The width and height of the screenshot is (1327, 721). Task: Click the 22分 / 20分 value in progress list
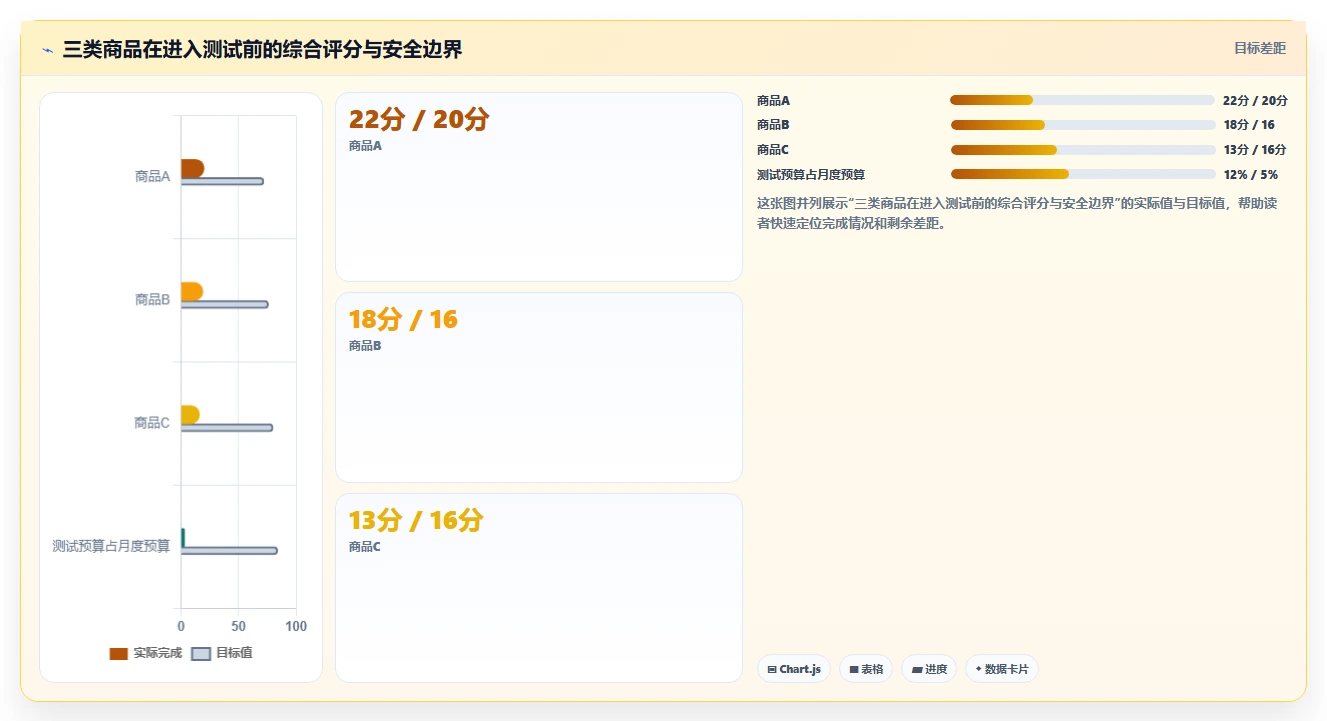point(1255,100)
